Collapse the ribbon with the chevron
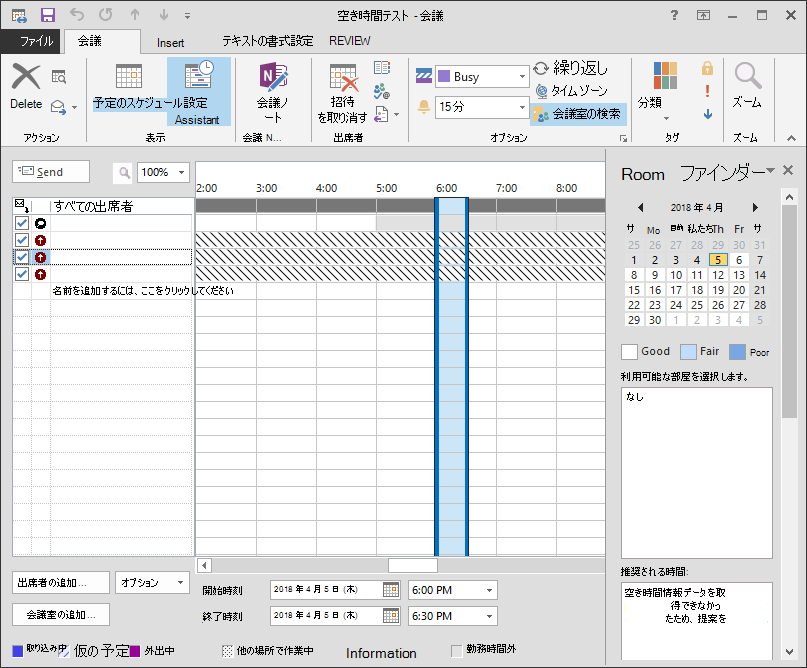This screenshot has width=807, height=668. [x=792, y=138]
